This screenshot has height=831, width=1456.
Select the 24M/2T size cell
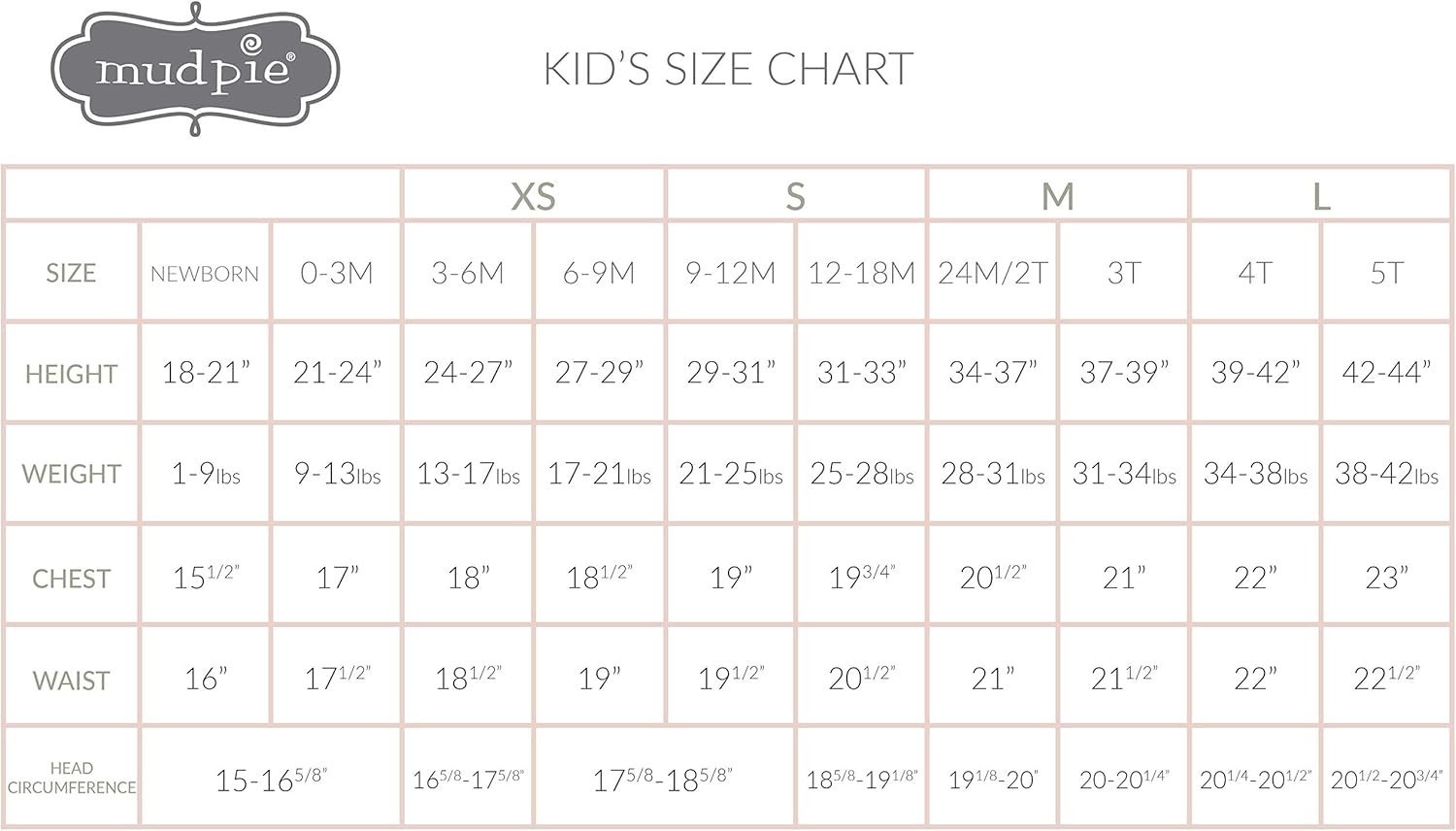pos(992,274)
